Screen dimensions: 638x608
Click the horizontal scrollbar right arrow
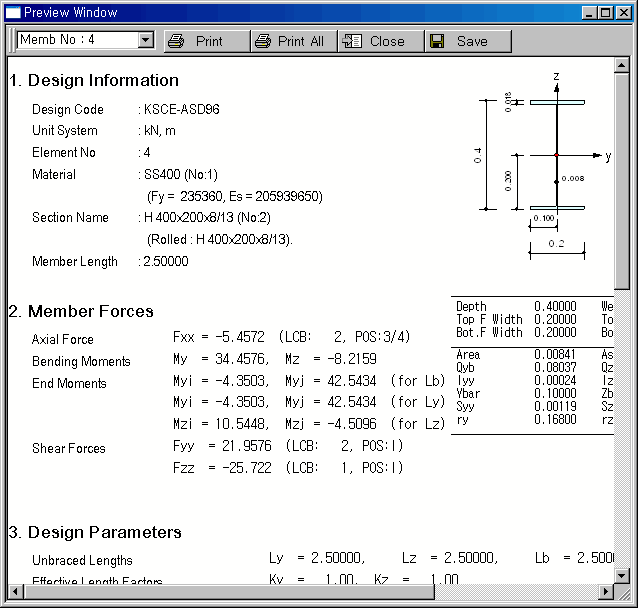(x=606, y=592)
